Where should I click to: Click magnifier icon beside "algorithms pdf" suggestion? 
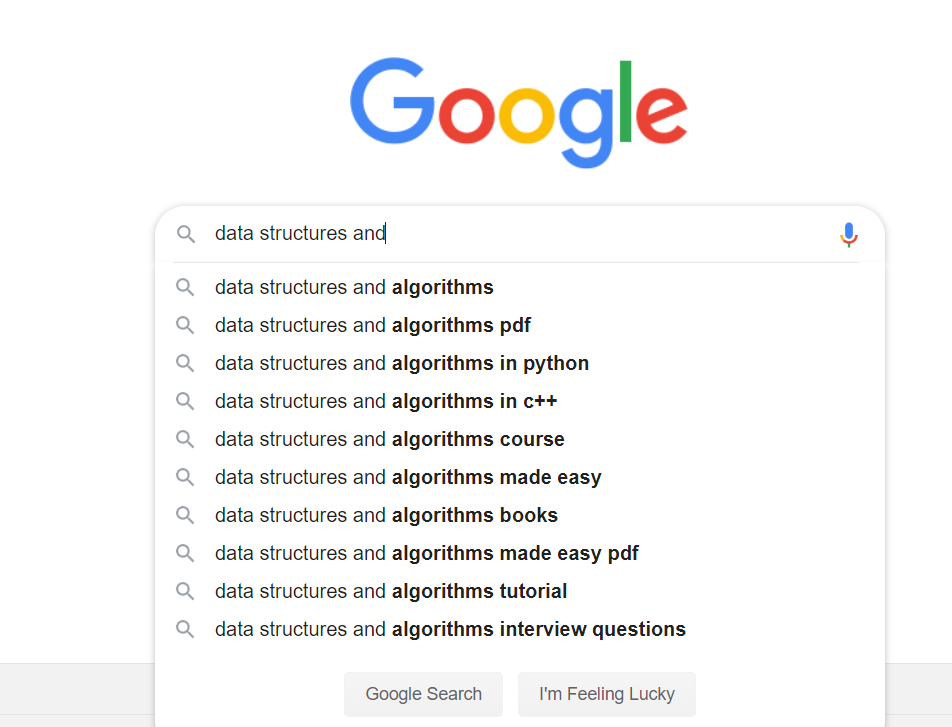click(x=185, y=325)
